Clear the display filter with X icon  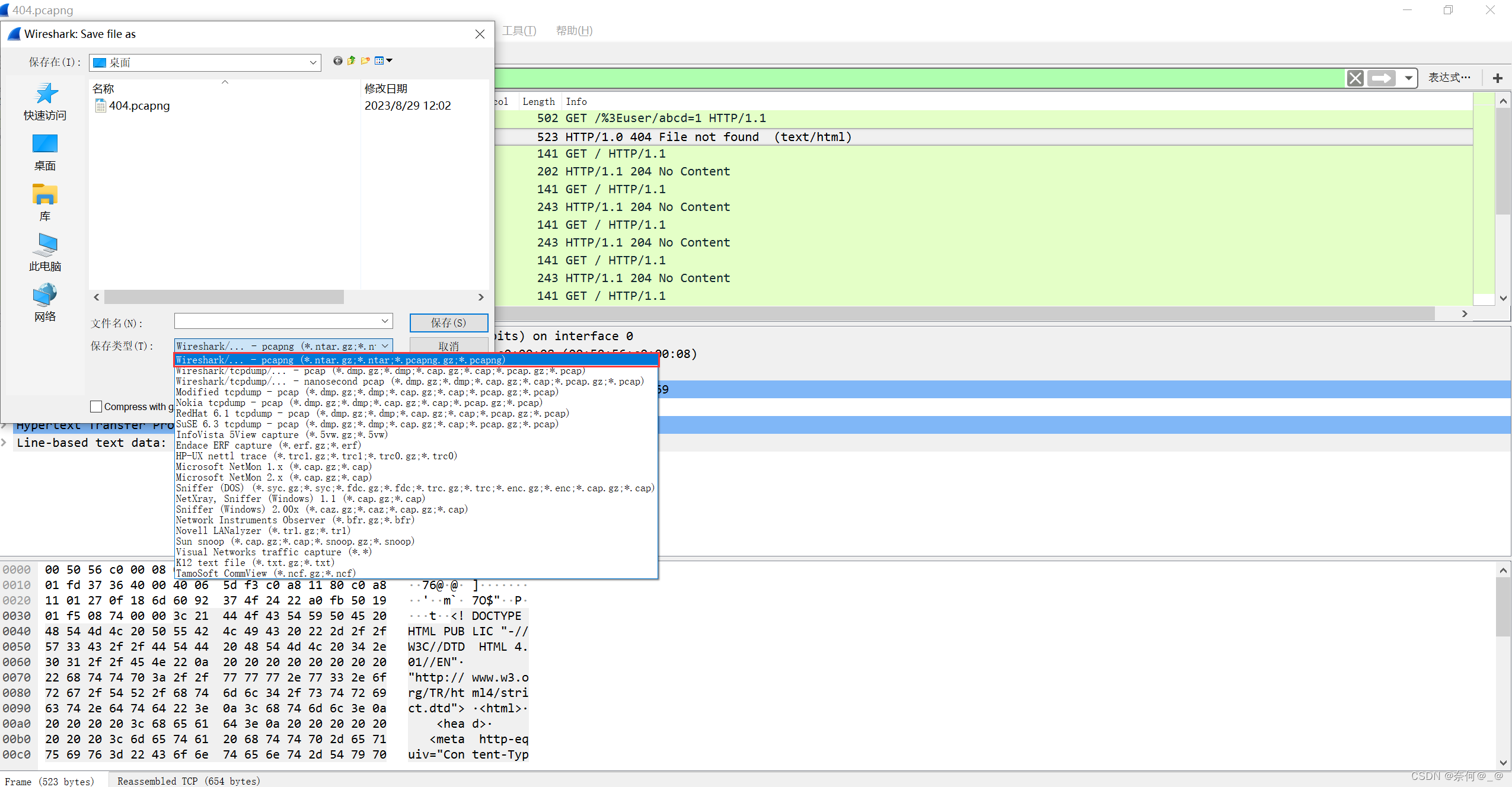pyautogui.click(x=1355, y=78)
